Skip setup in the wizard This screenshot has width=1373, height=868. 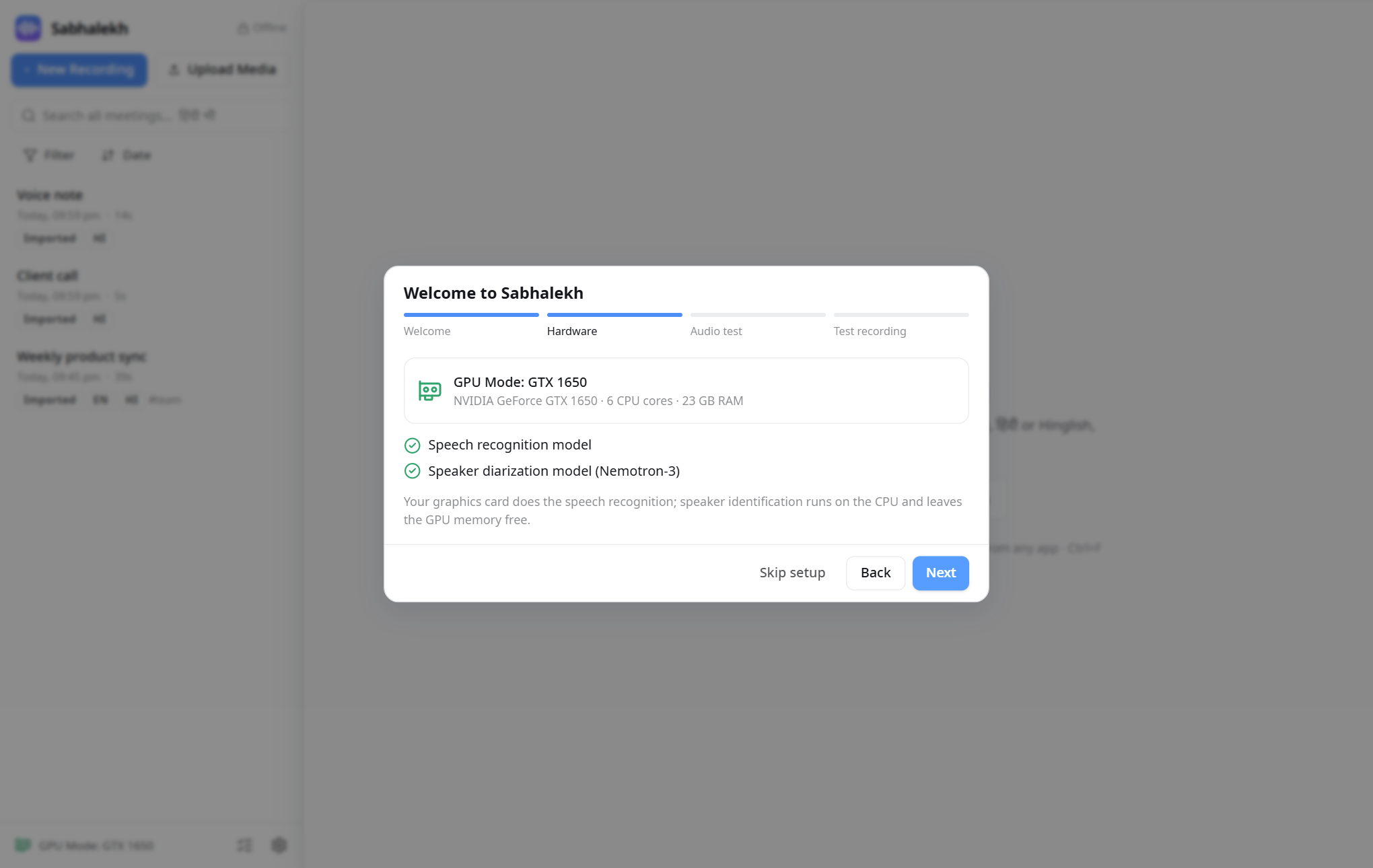tap(792, 573)
